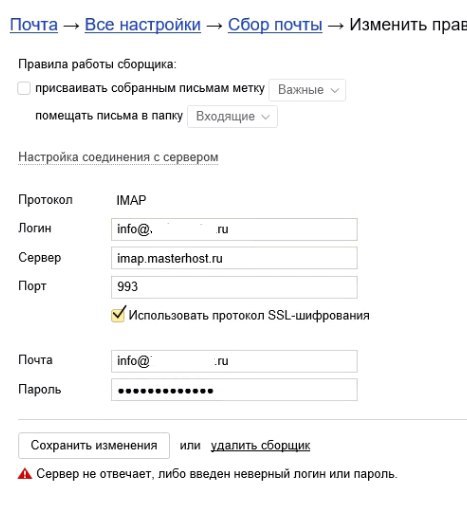
Task: Open Все настройки breadcrumb link
Action: [143, 25]
